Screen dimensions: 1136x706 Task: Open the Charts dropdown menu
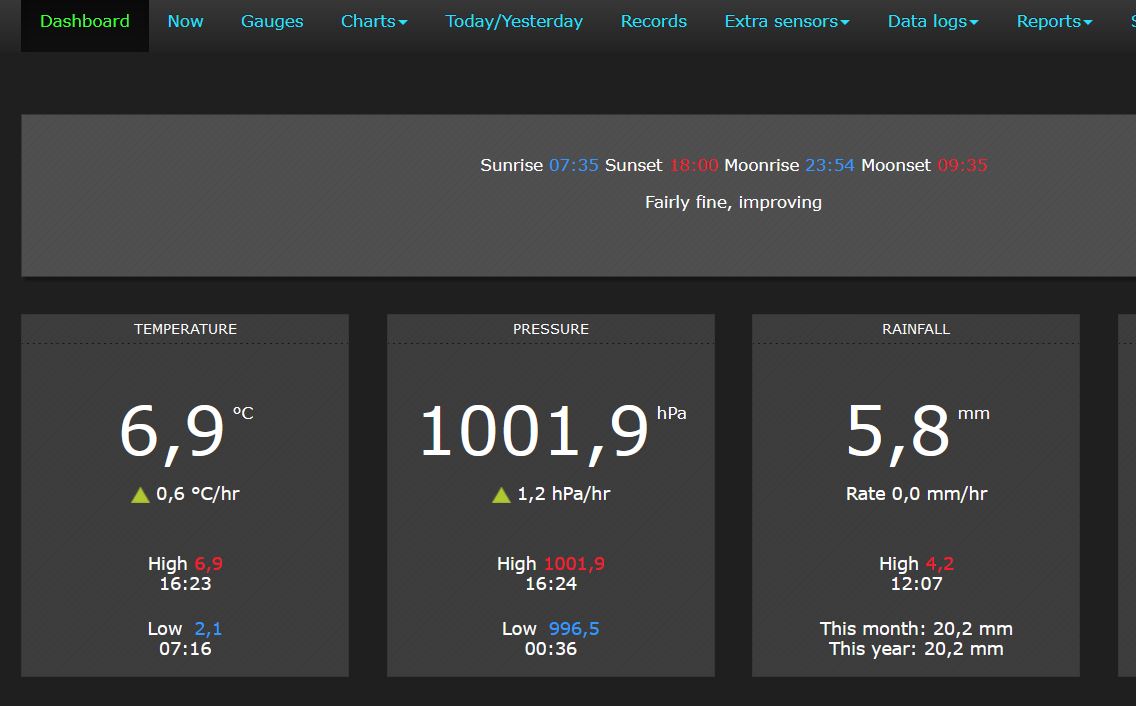374,21
